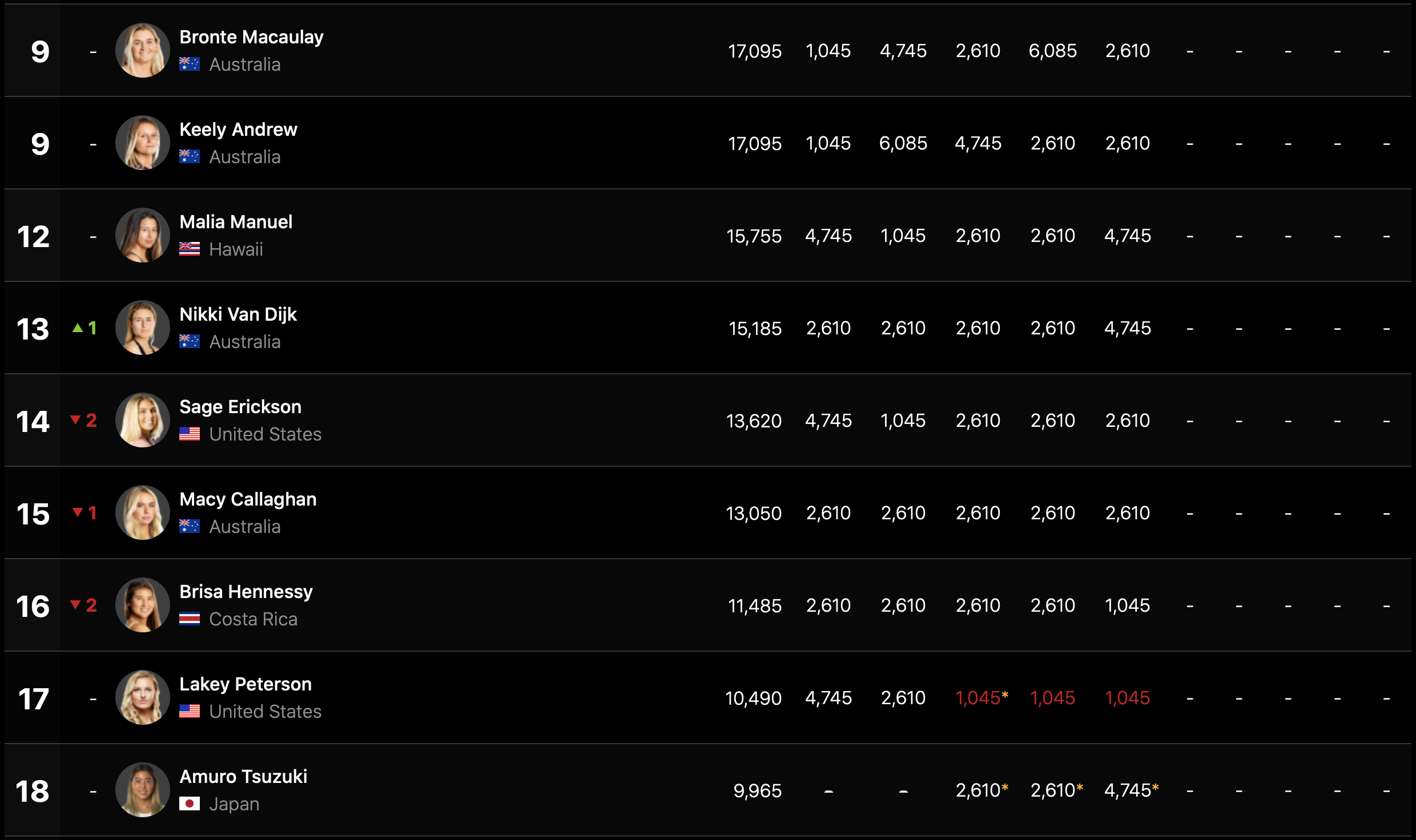Click the Australia flag under Nikki Van Dijk
The image size is (1416, 840).
click(190, 341)
